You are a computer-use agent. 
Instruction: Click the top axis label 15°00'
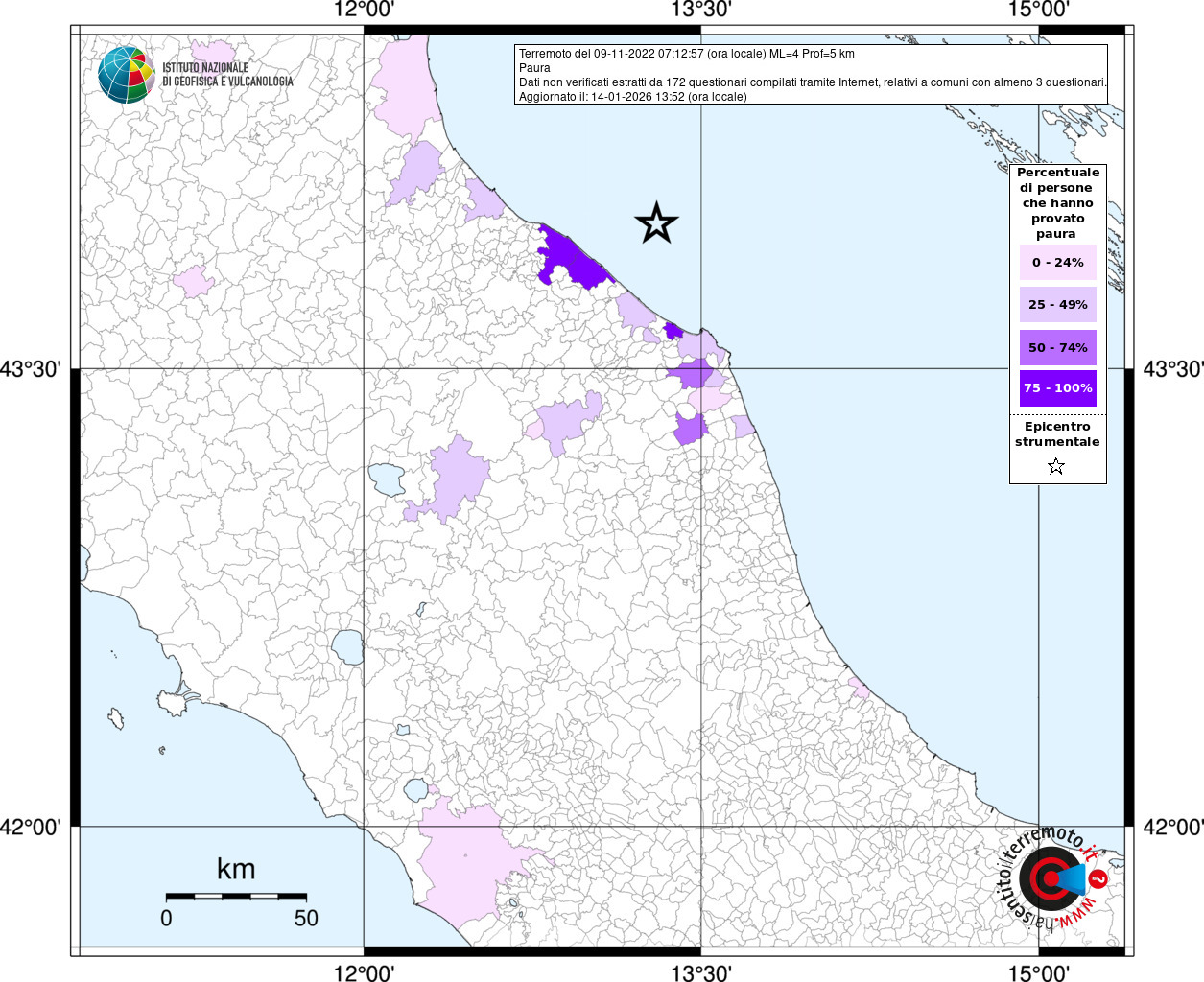pyautogui.click(x=1039, y=10)
